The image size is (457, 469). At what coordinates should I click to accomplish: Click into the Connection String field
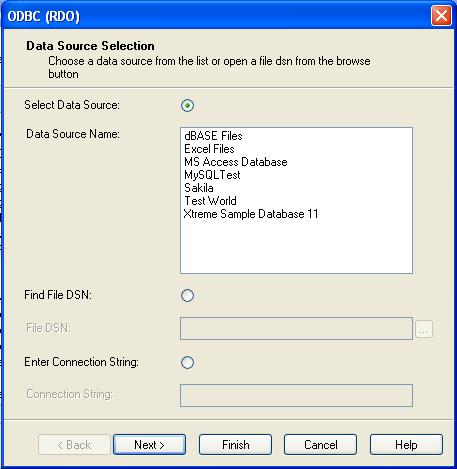[296, 395]
